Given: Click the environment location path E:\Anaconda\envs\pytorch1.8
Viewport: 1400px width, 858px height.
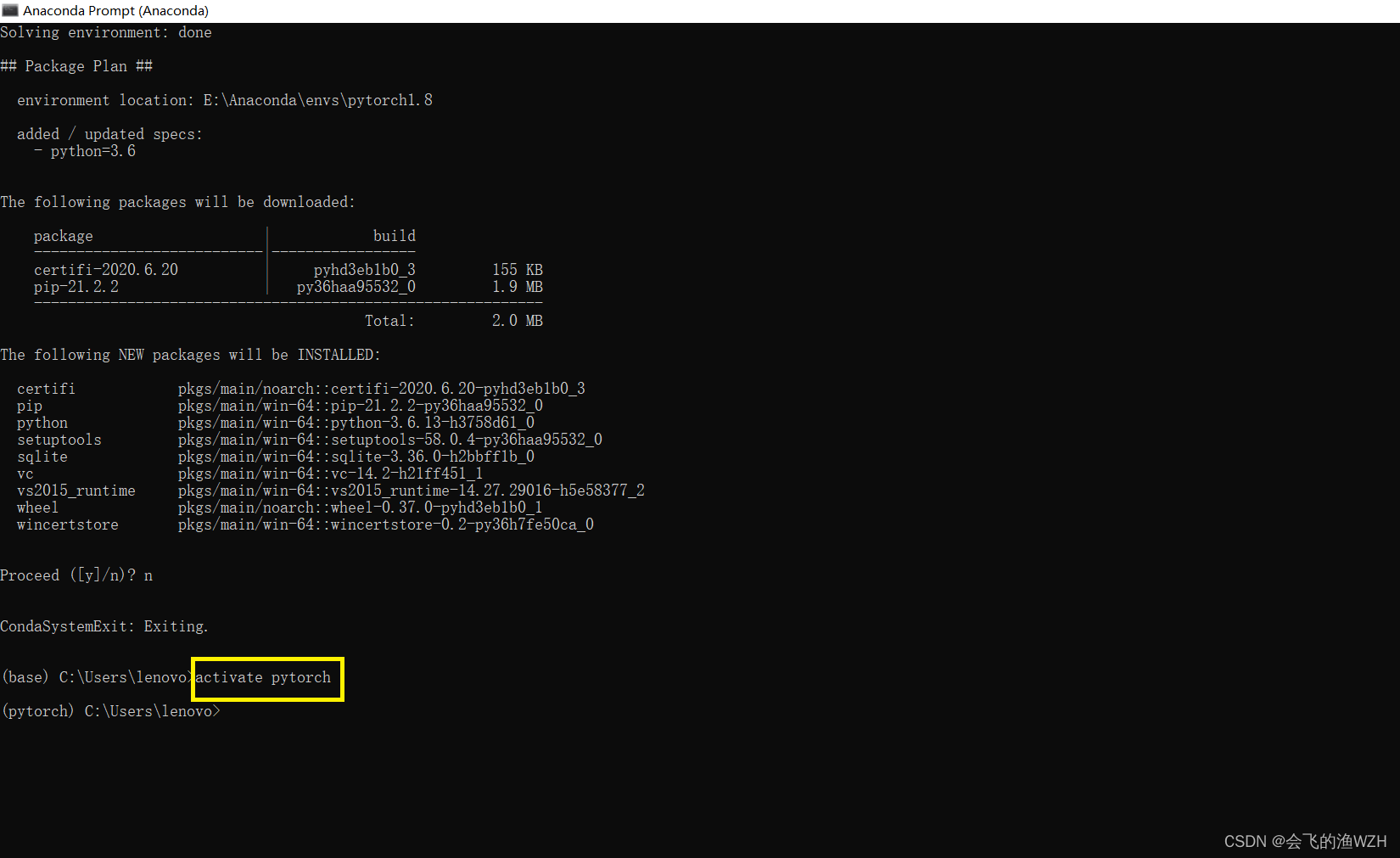Looking at the screenshot, I should (x=318, y=100).
